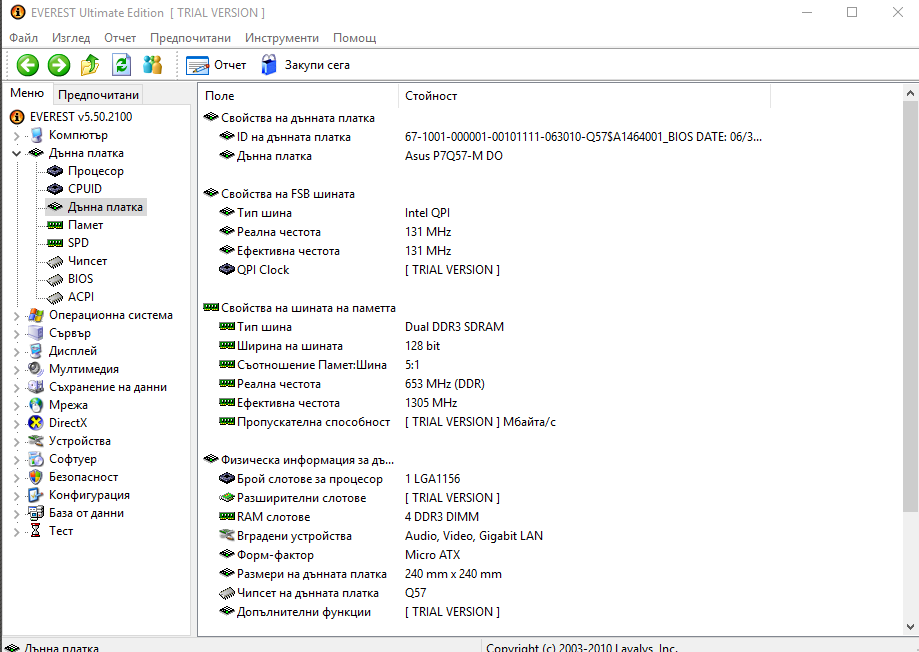Go forward with the green right arrow

(x=59, y=65)
